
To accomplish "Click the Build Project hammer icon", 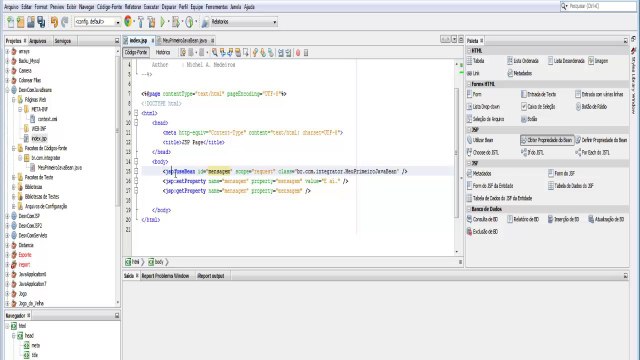I will pos(140,22).
